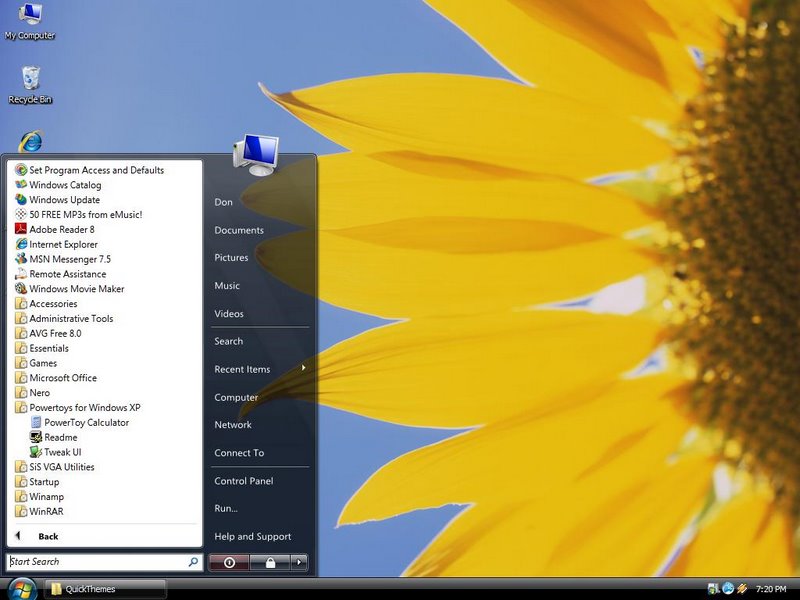Click the globe icon in system tray
The height and width of the screenshot is (600, 800).
(x=728, y=589)
